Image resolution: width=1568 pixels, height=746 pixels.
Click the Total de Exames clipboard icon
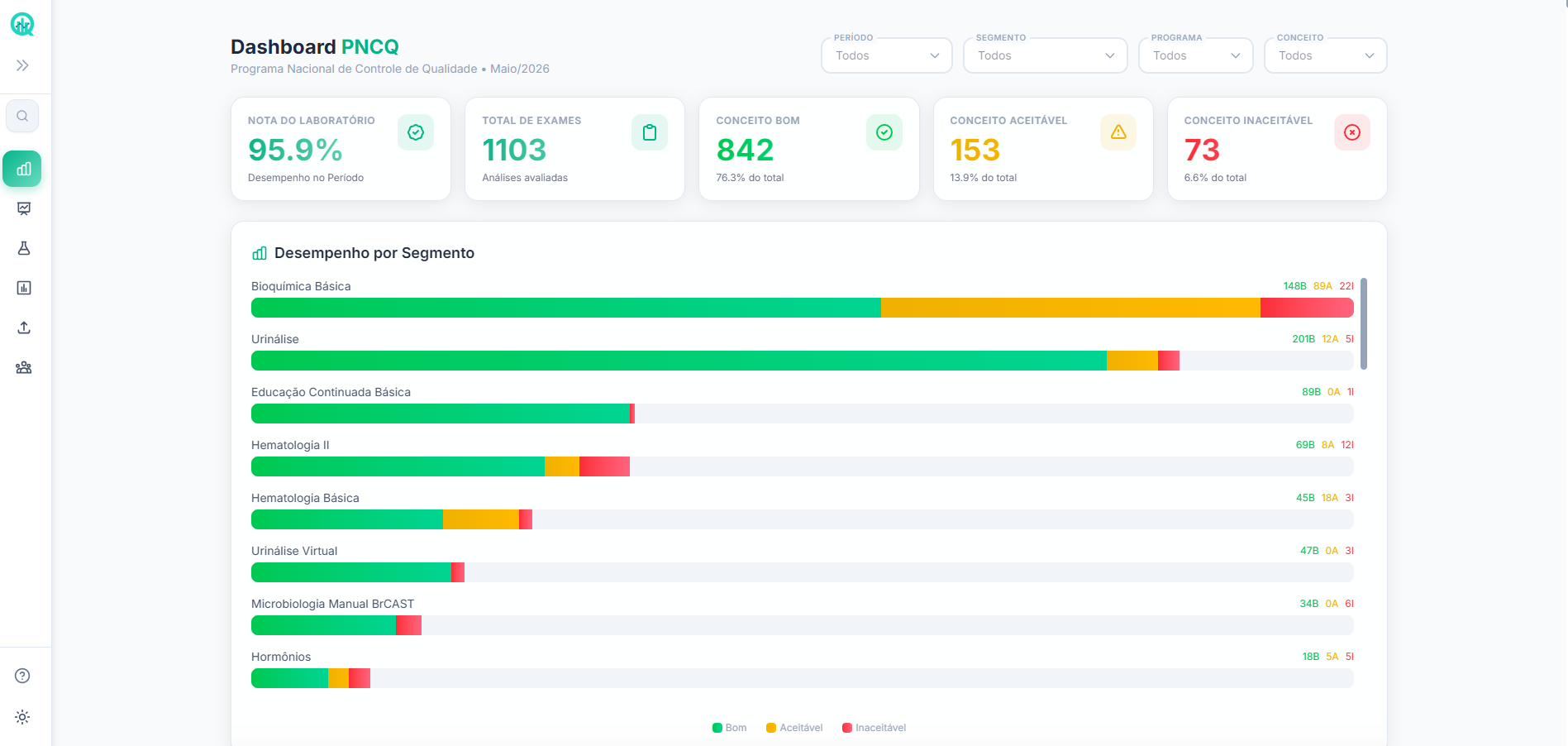pyautogui.click(x=650, y=132)
